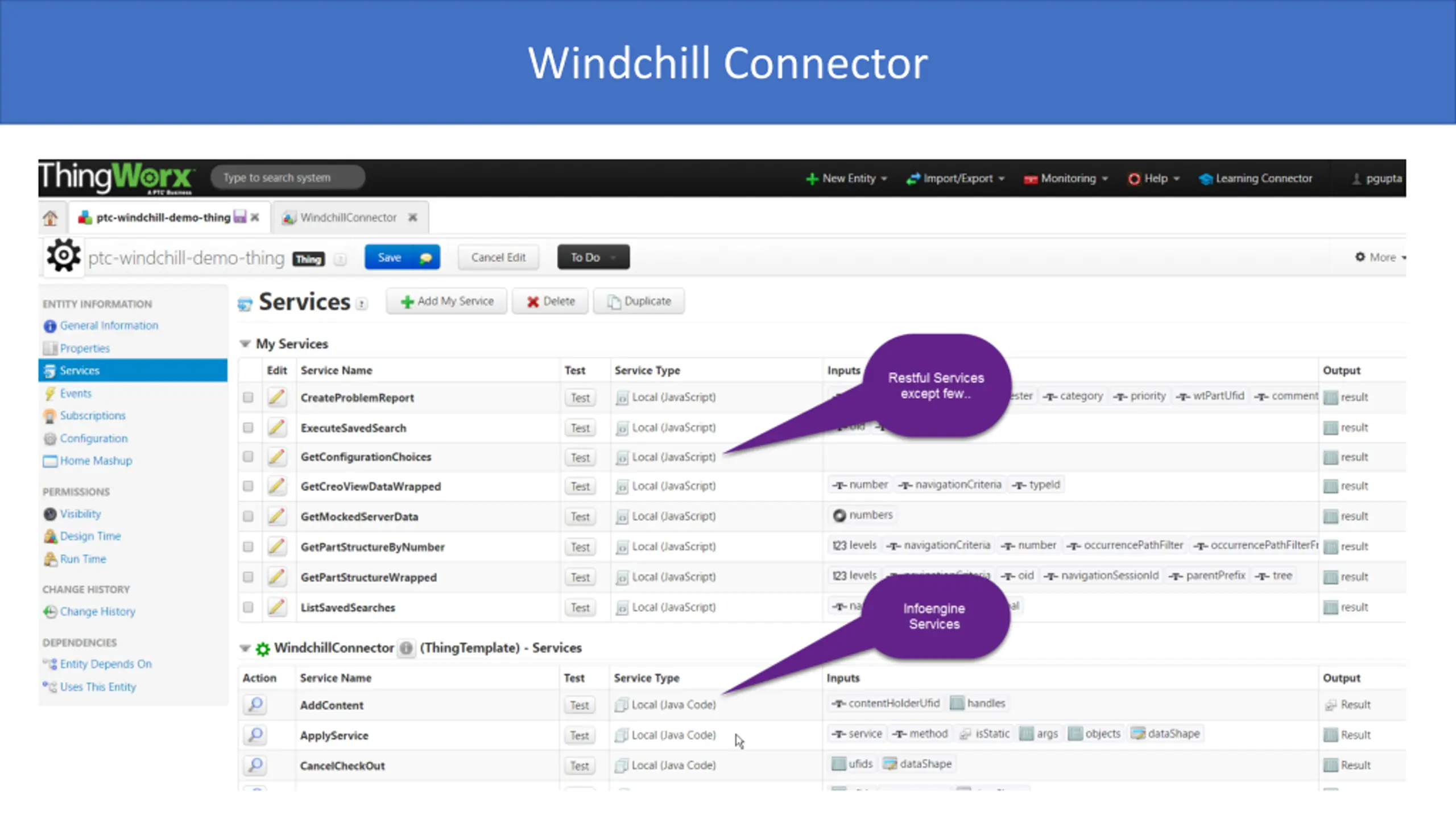Viewport: 1456px width, 819px height.
Task: Click info icon next to WindchillConnector template
Action: tap(406, 648)
